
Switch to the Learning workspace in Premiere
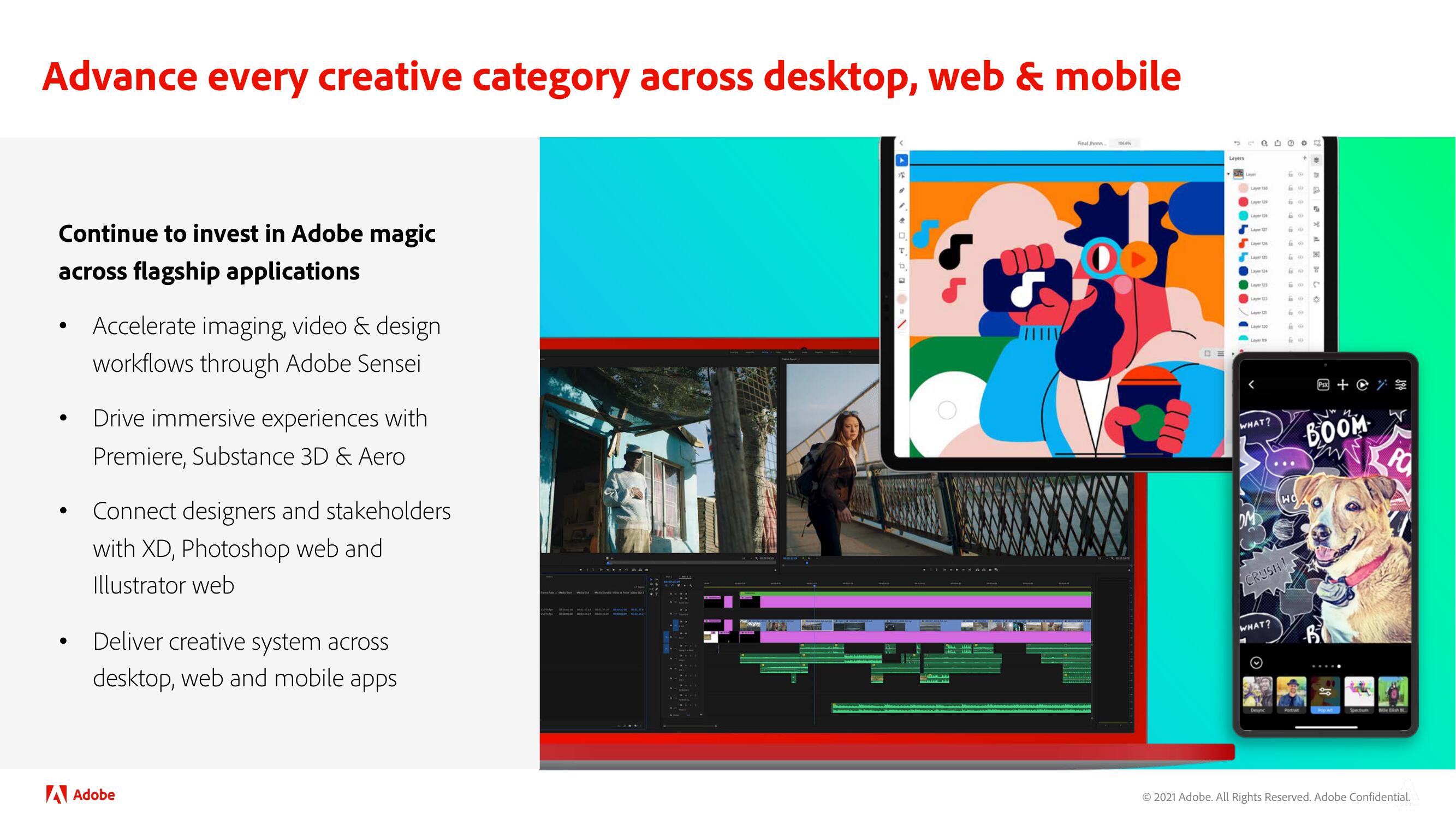pos(734,353)
